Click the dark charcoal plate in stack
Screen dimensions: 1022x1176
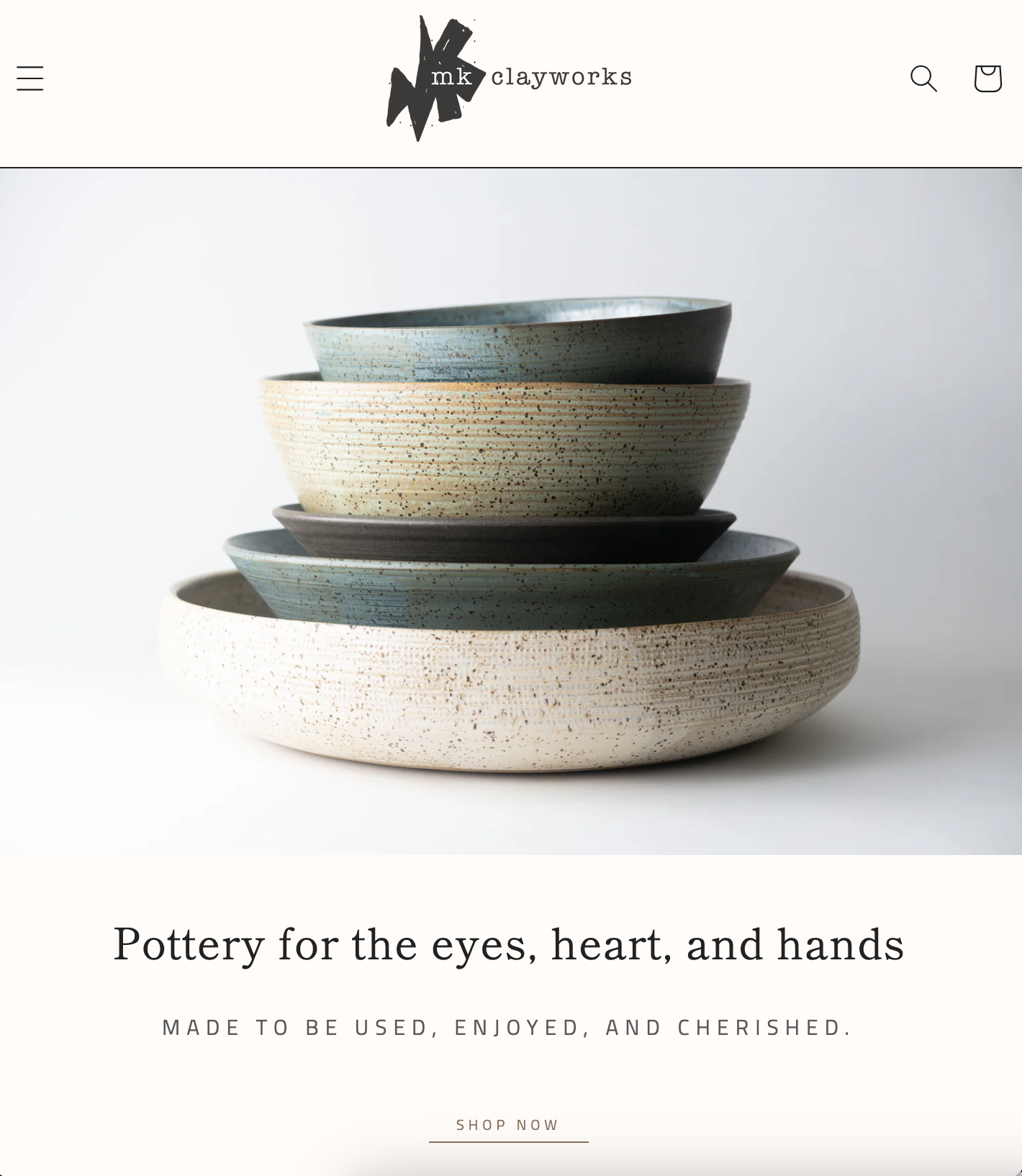(x=504, y=534)
